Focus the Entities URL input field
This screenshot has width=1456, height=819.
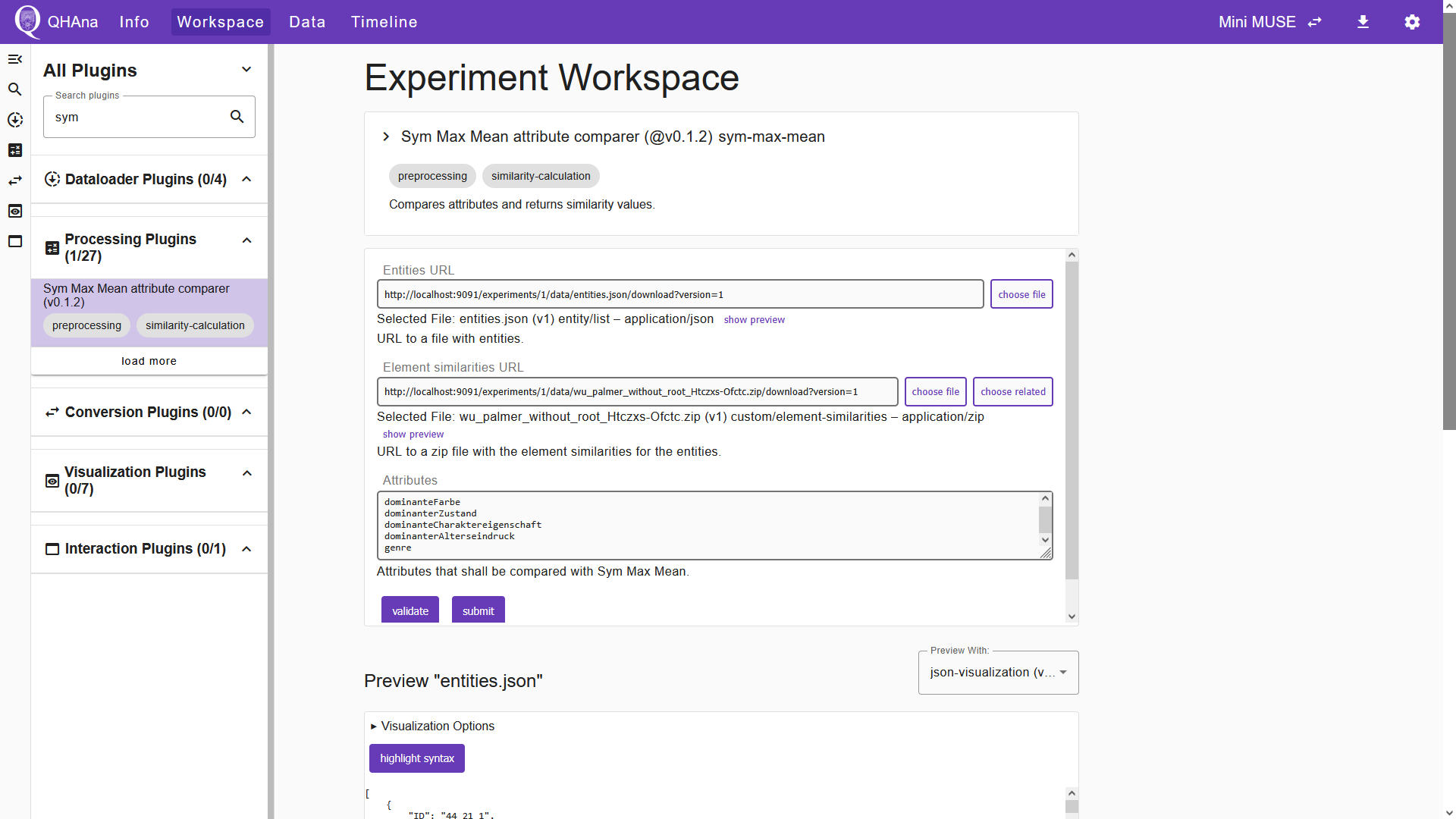[x=680, y=294]
